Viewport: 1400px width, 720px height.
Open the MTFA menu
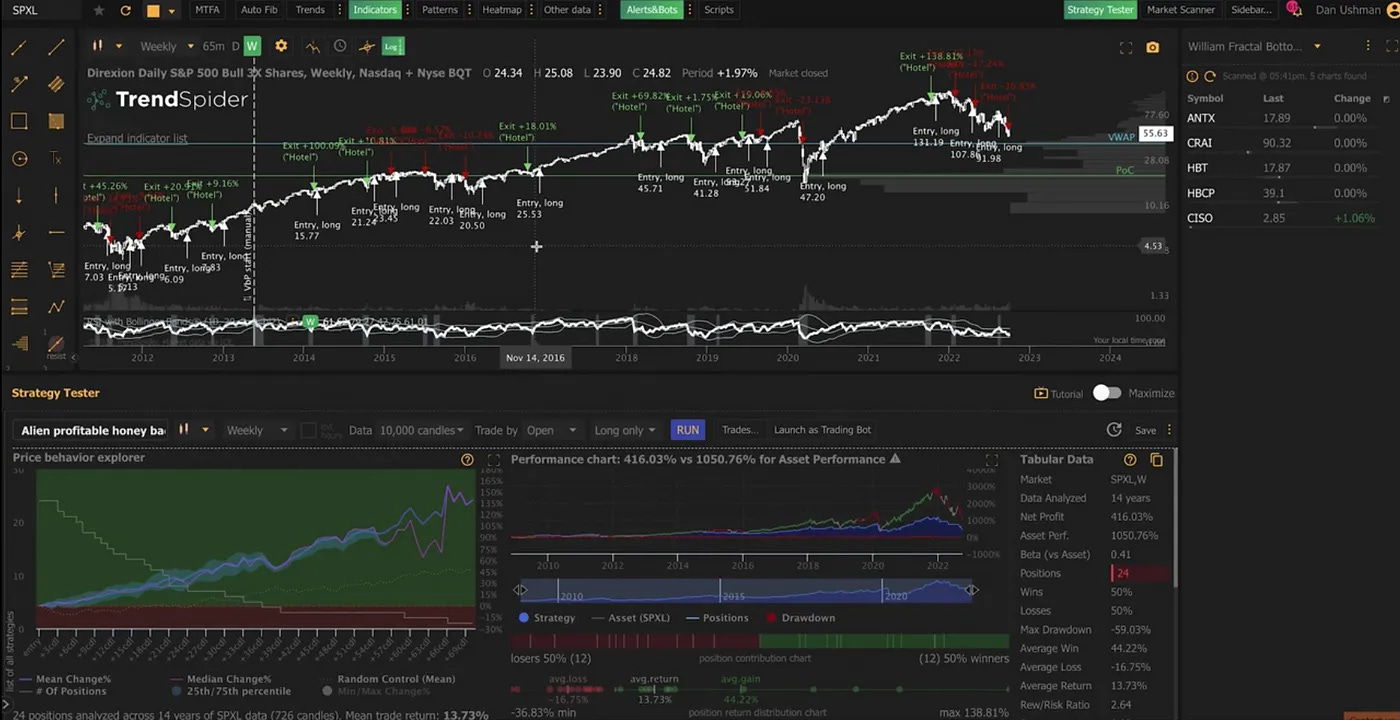pos(207,10)
